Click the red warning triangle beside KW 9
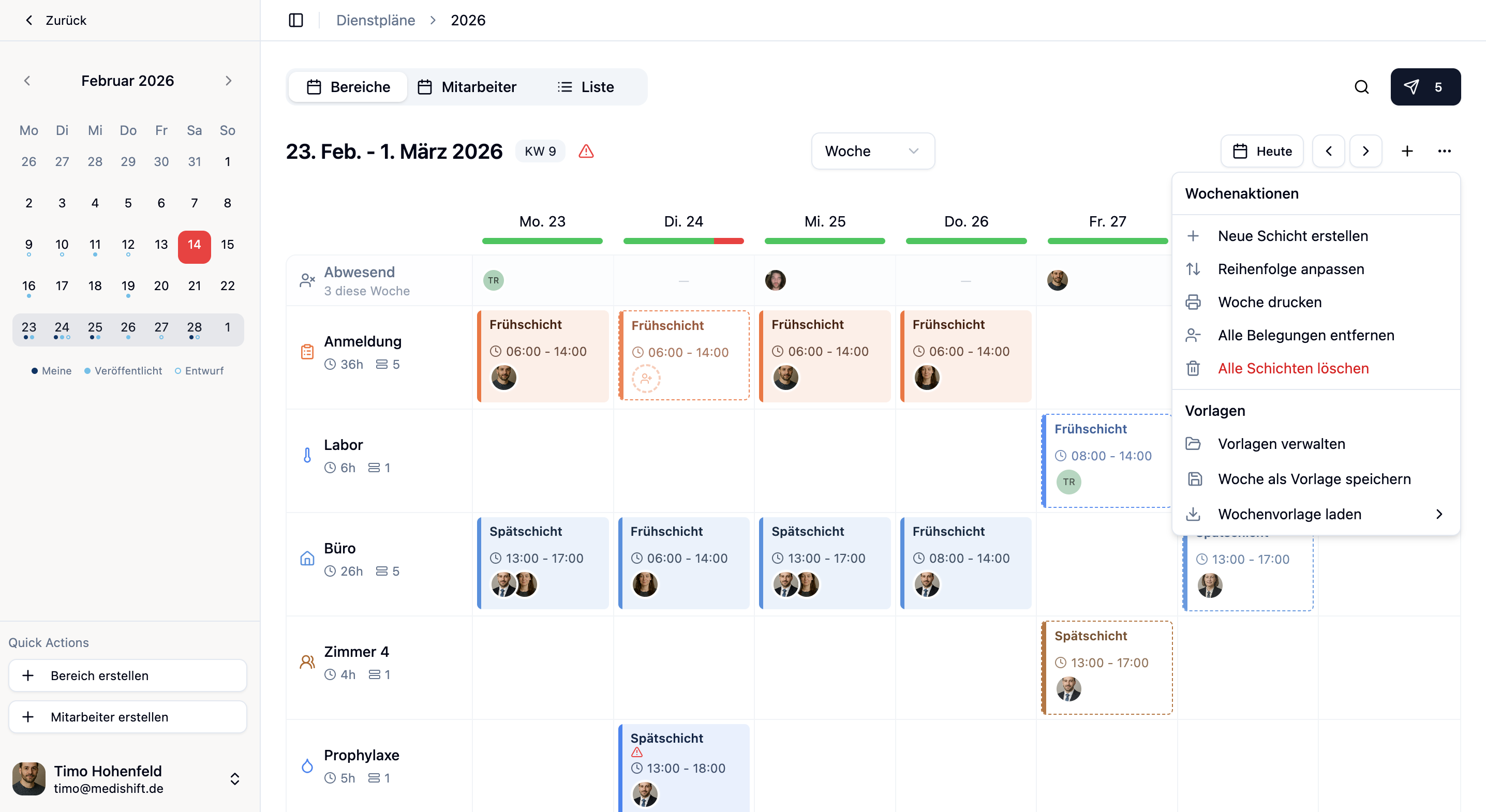The image size is (1486, 812). tap(586, 151)
